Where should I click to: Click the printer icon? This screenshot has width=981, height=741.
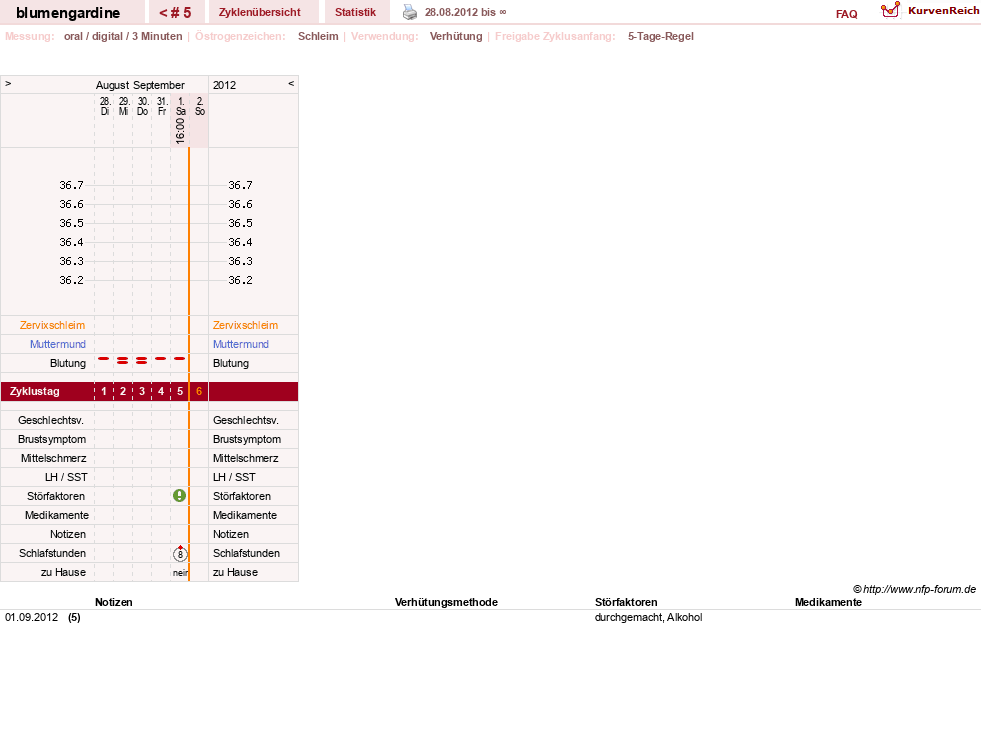pyautogui.click(x=410, y=12)
